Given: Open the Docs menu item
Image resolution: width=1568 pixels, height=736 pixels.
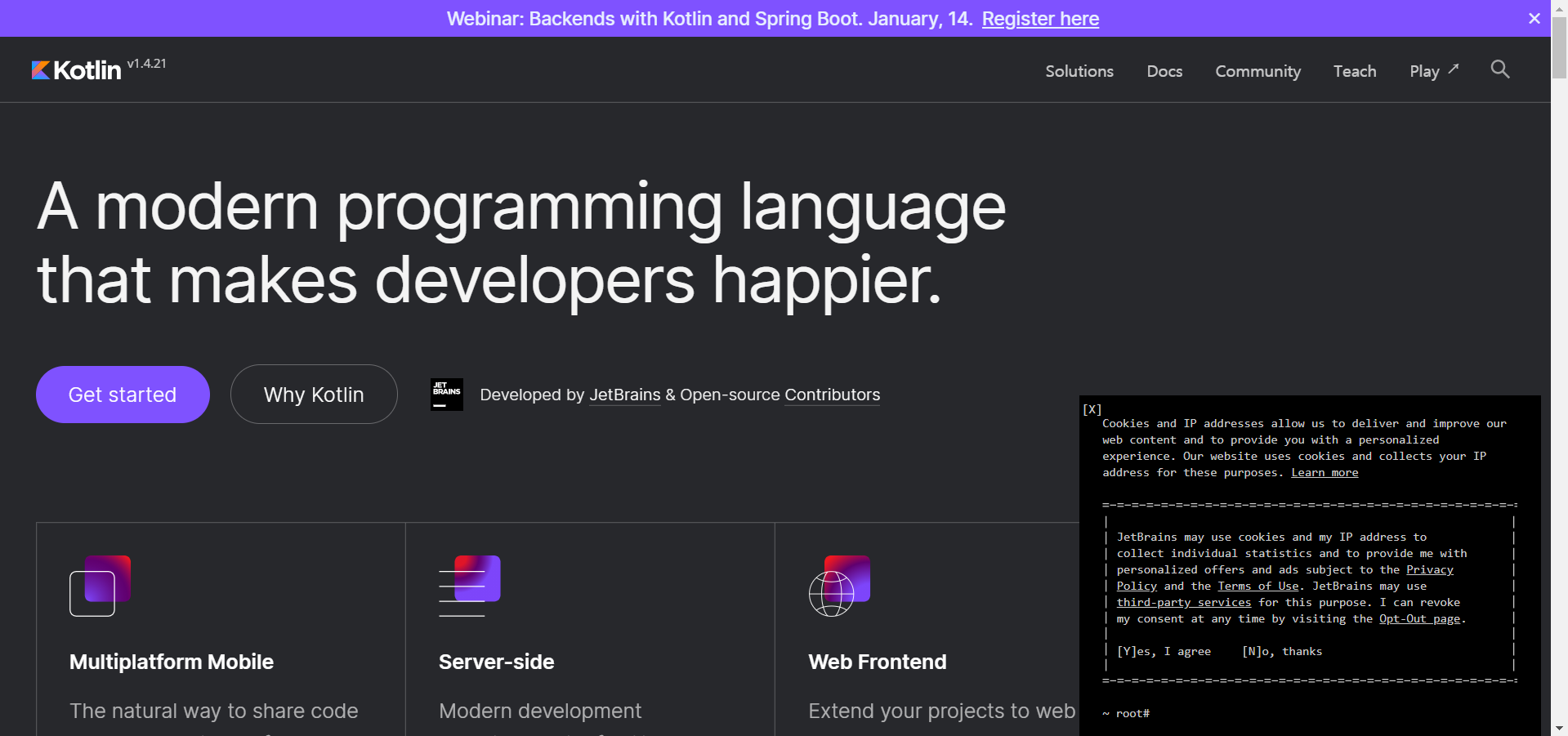Looking at the screenshot, I should (1164, 71).
